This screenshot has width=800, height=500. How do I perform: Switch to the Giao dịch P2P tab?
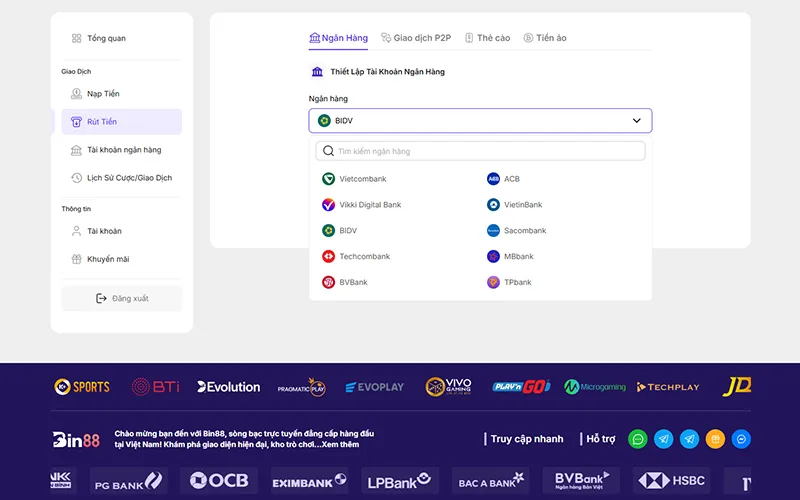point(416,38)
